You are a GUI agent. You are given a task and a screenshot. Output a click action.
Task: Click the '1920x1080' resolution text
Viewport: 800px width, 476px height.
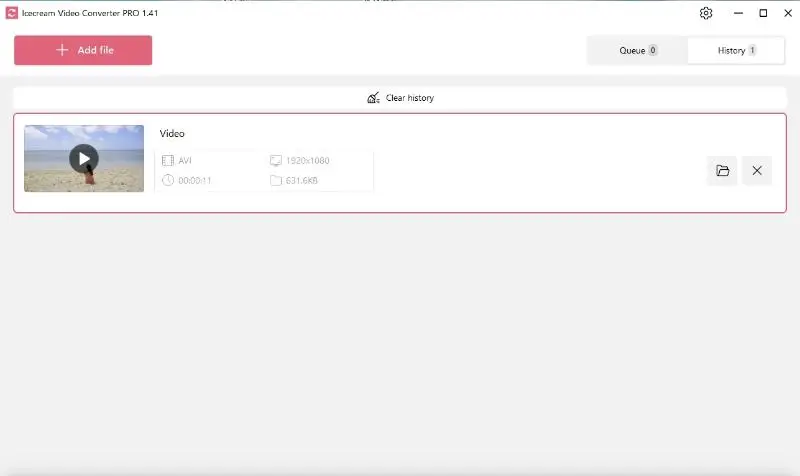(308, 161)
